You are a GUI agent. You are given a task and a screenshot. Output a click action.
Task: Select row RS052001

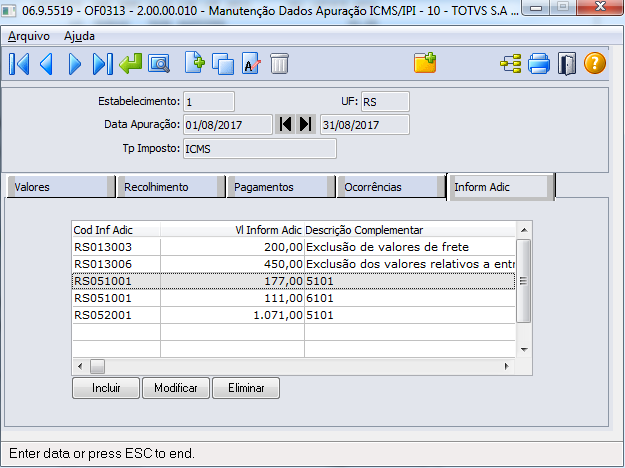(294, 315)
